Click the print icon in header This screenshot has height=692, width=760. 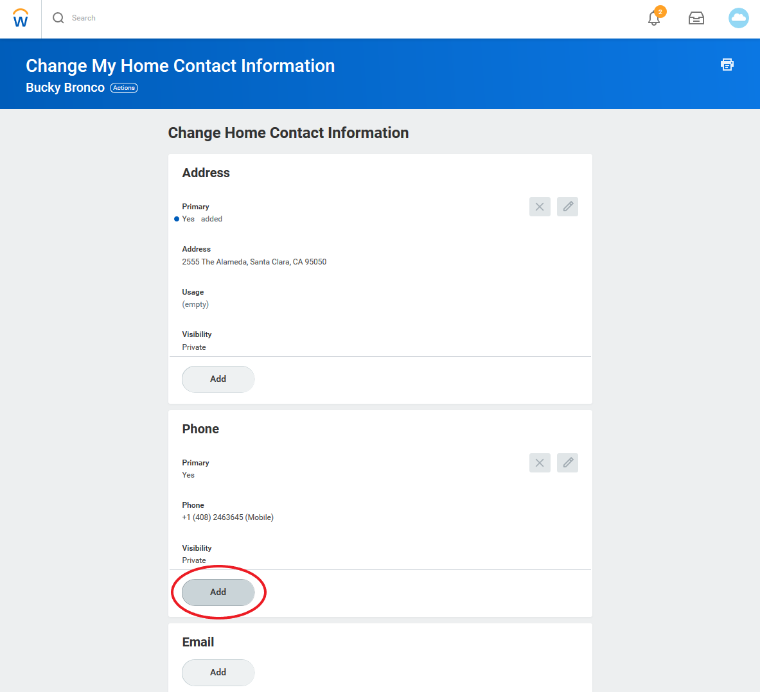tap(727, 65)
